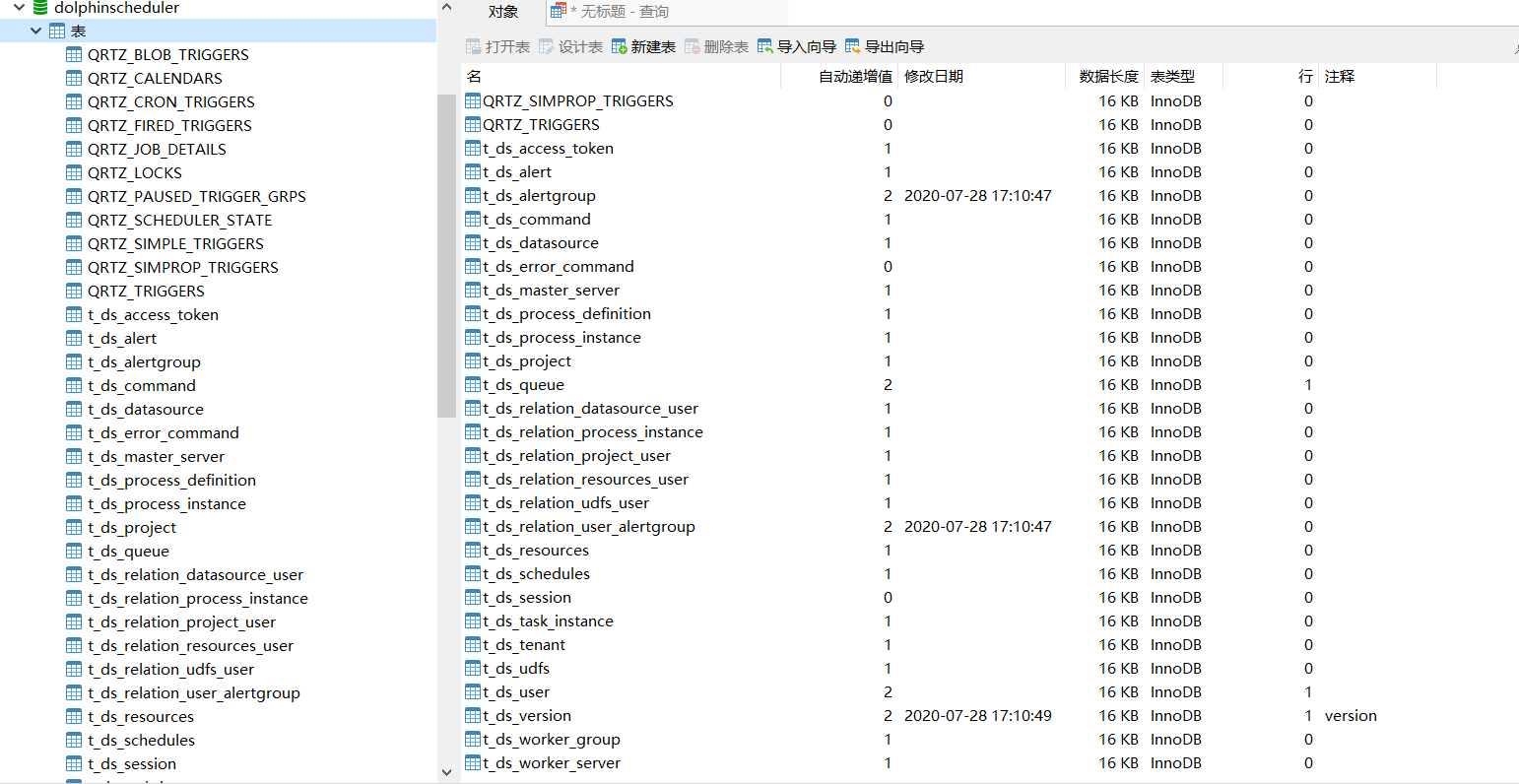
Task: Select t_ds_queue icon in object list
Action: tap(473, 384)
